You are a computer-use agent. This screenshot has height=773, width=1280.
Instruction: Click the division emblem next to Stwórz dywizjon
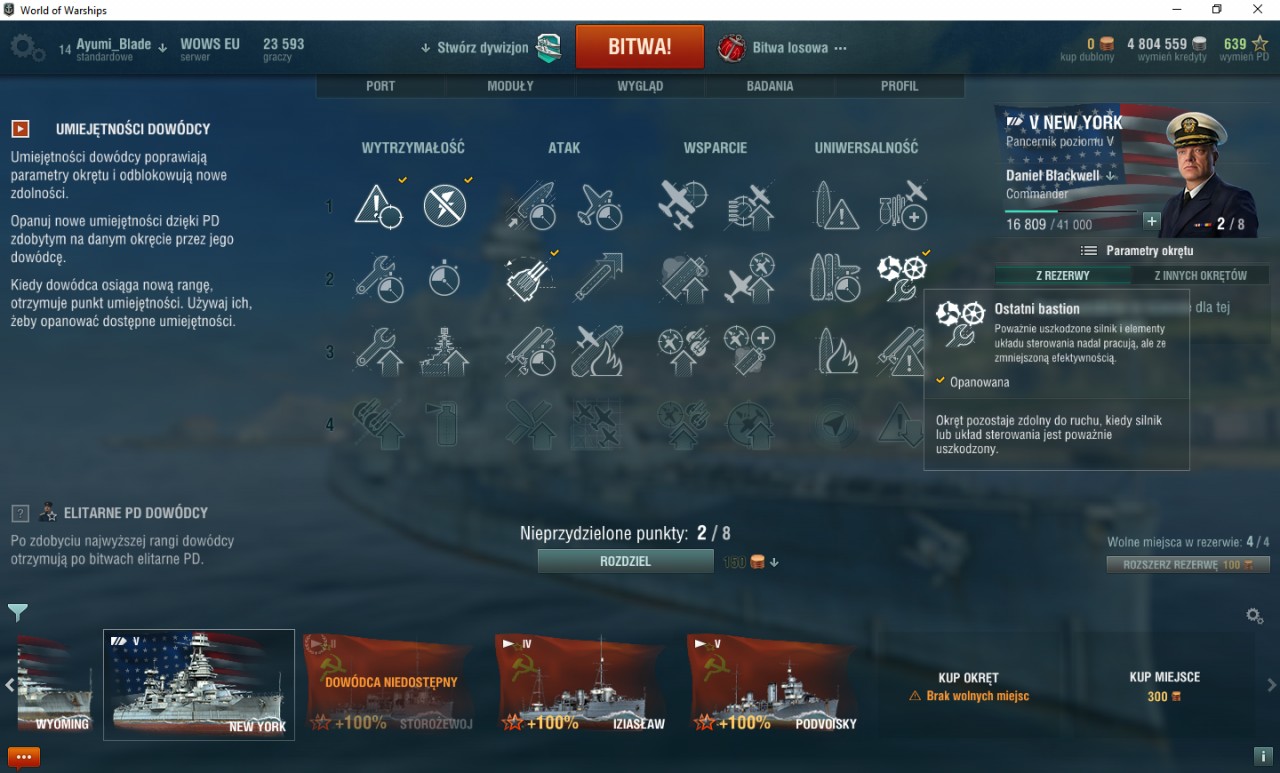(x=549, y=47)
